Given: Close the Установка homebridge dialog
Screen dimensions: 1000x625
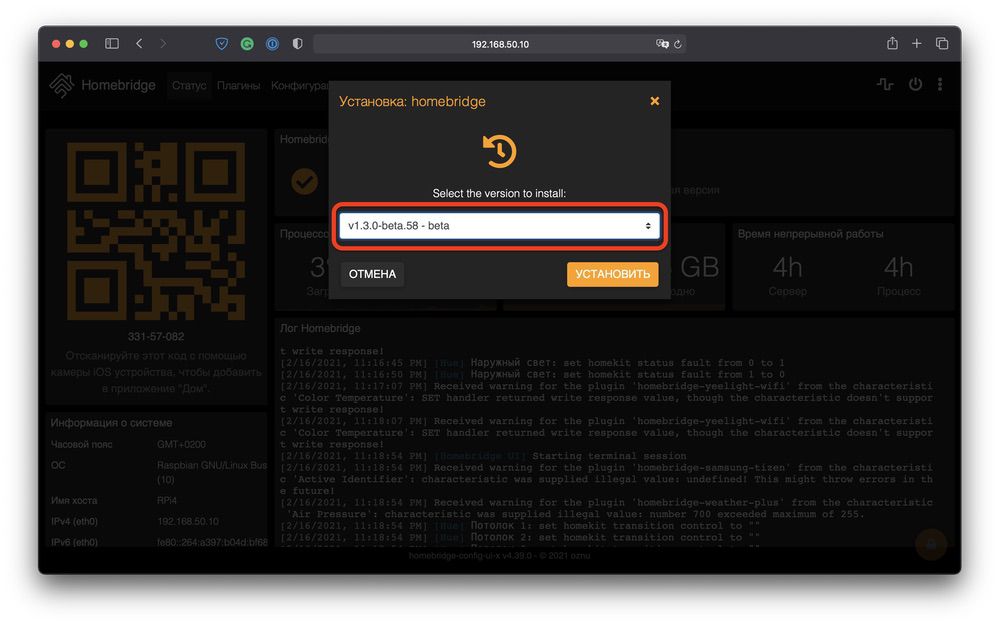Looking at the screenshot, I should 654,101.
